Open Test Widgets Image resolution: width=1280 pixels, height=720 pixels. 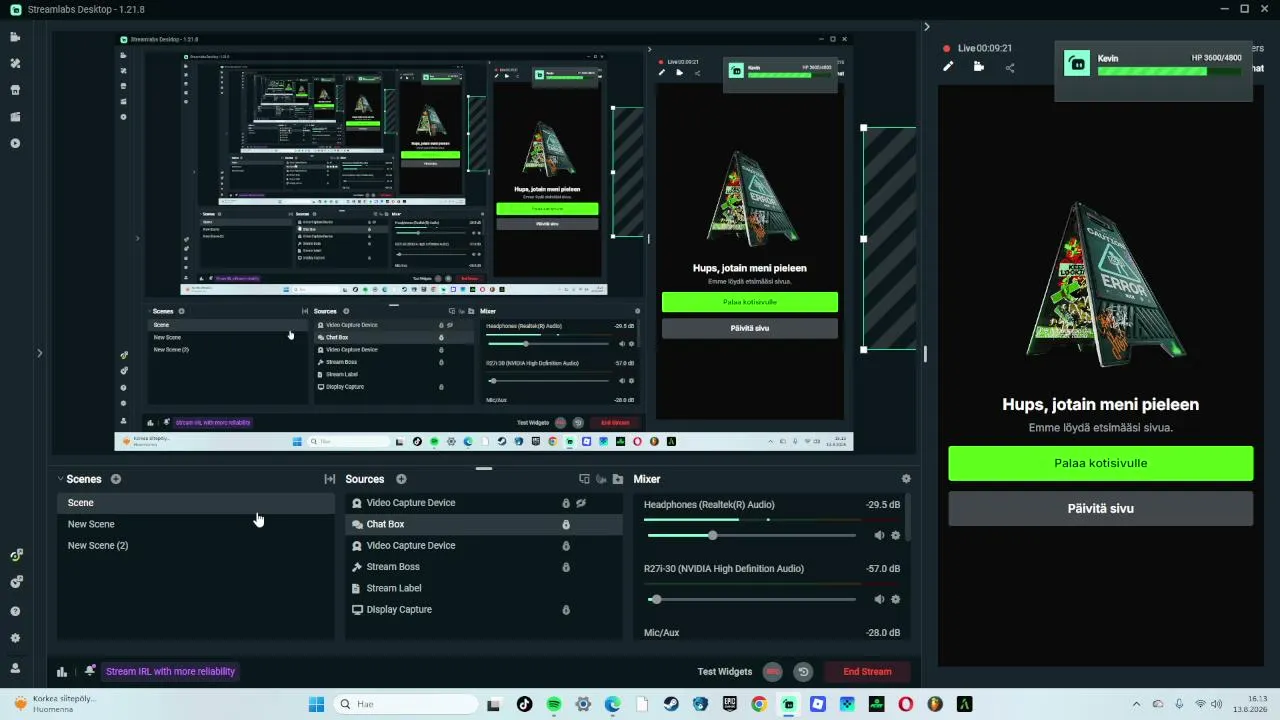(724, 672)
